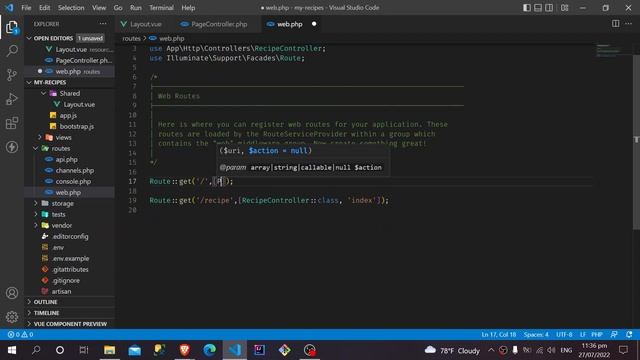Collapse the MY-RECIPES project section
Viewport: 640px width, 360px height.
[29, 82]
